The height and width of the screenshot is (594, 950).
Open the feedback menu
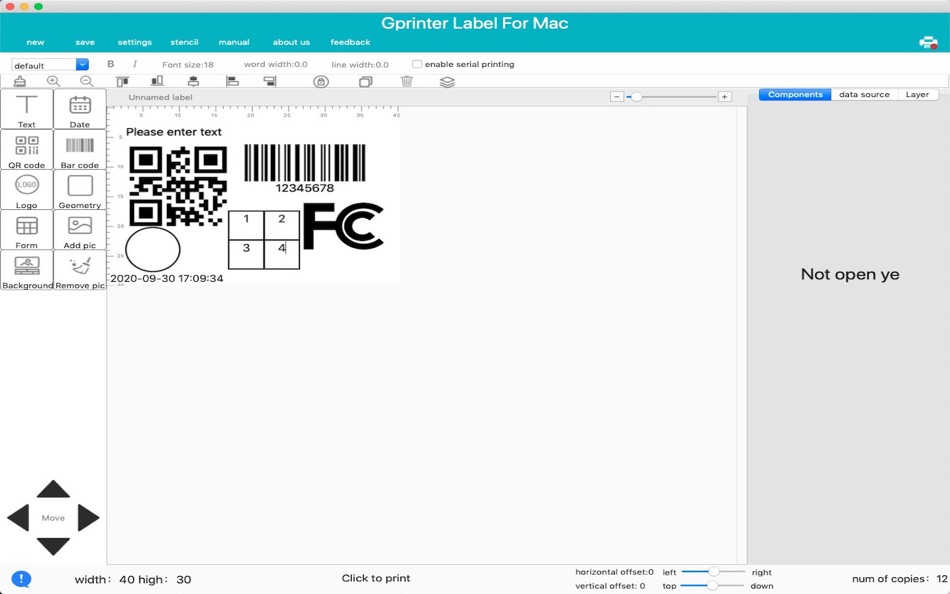click(x=350, y=42)
